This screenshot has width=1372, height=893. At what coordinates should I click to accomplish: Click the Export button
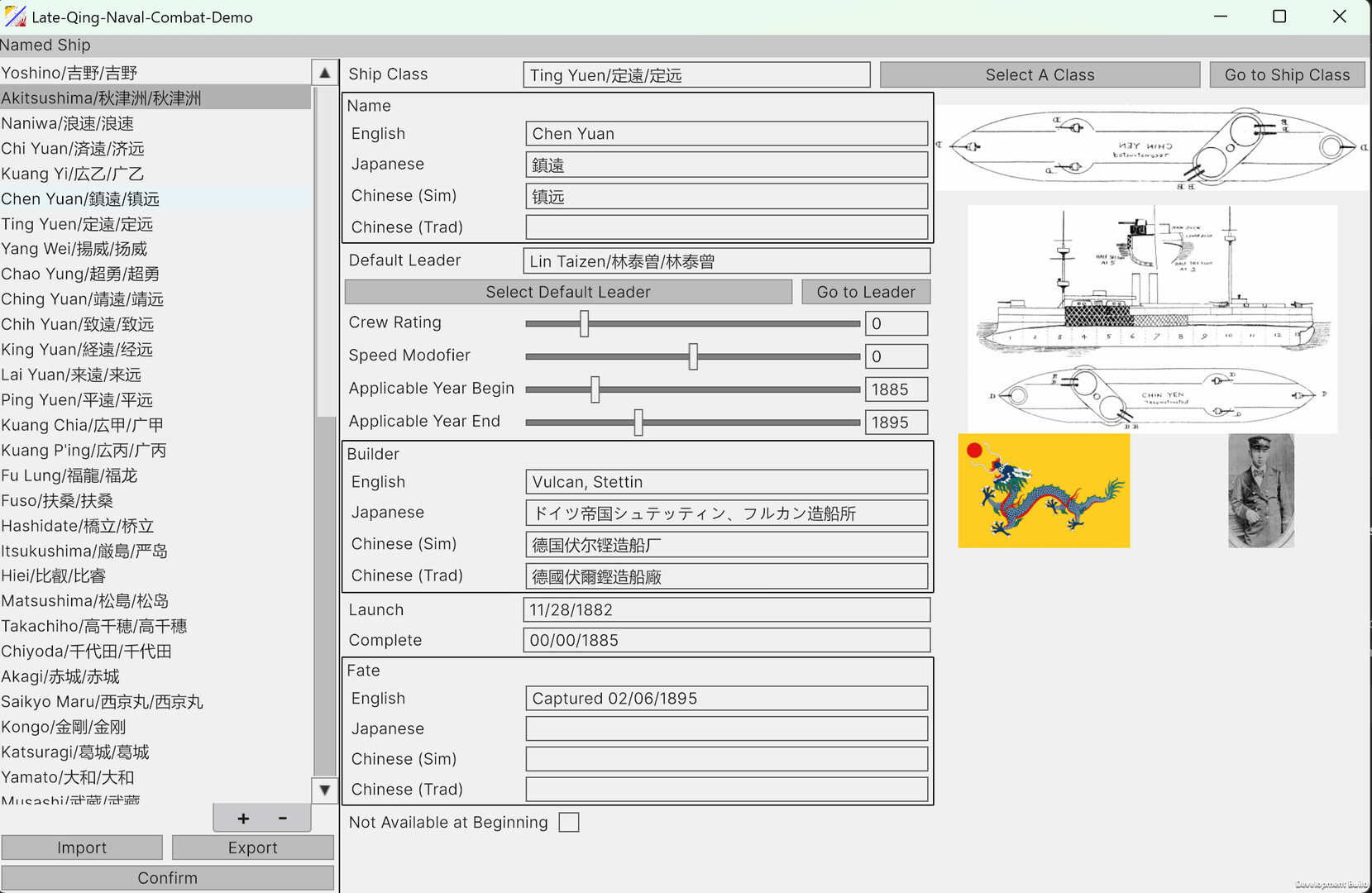[x=252, y=848]
